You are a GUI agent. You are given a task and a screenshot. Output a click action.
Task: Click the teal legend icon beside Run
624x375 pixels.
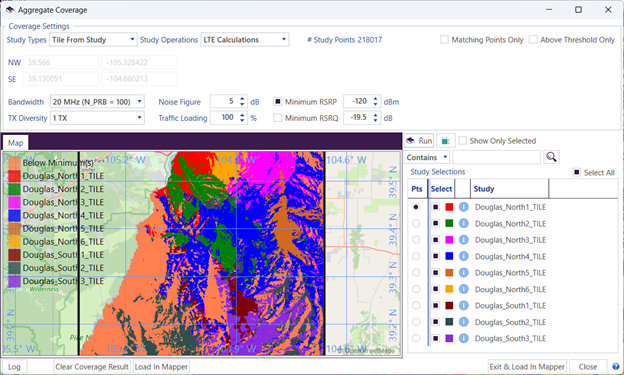(x=446, y=141)
